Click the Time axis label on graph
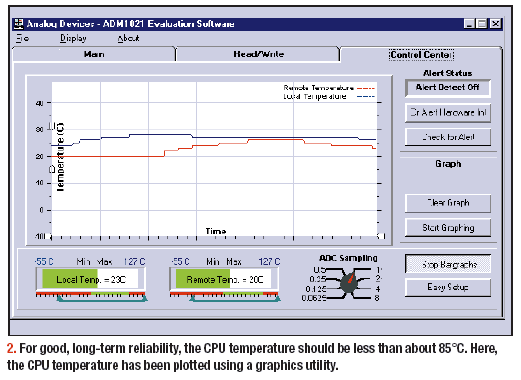 [216, 231]
